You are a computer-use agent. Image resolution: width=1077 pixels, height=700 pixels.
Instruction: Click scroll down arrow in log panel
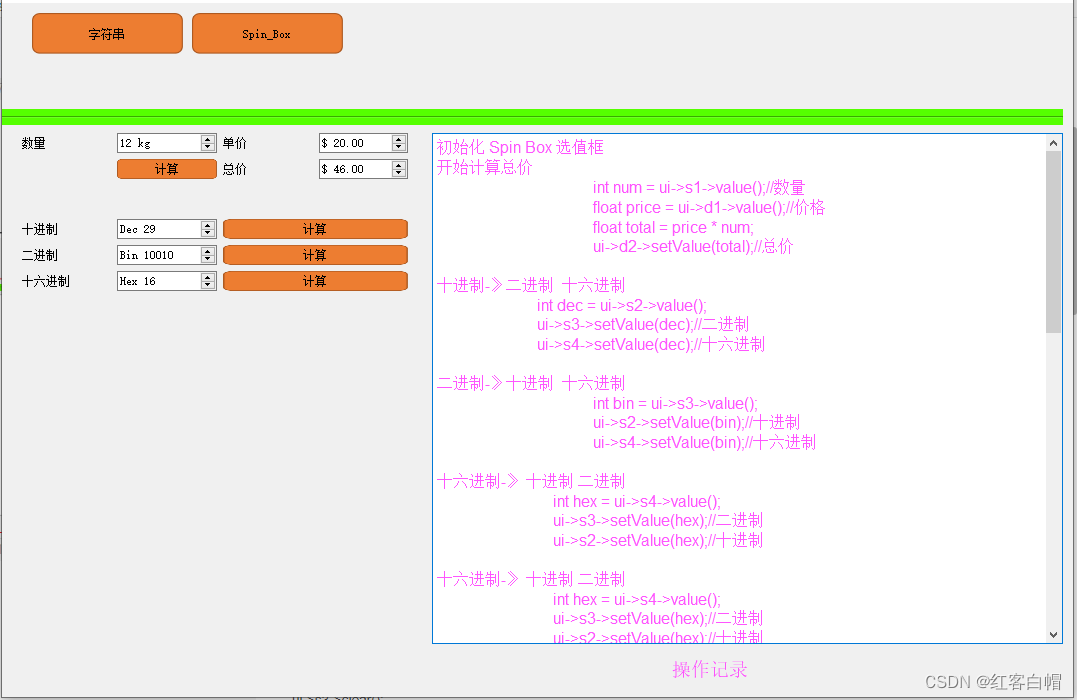click(1054, 635)
